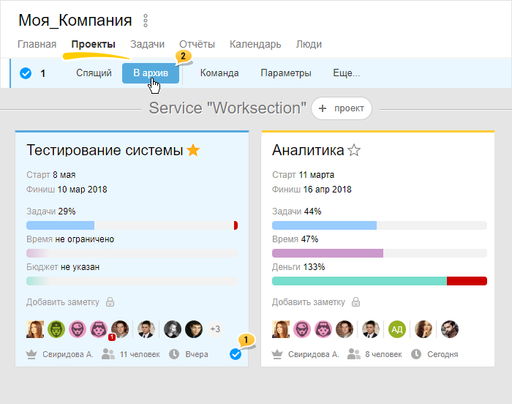This screenshot has width=512, height=404.
Task: Unstar the Тестирование системы project
Action: point(193,150)
